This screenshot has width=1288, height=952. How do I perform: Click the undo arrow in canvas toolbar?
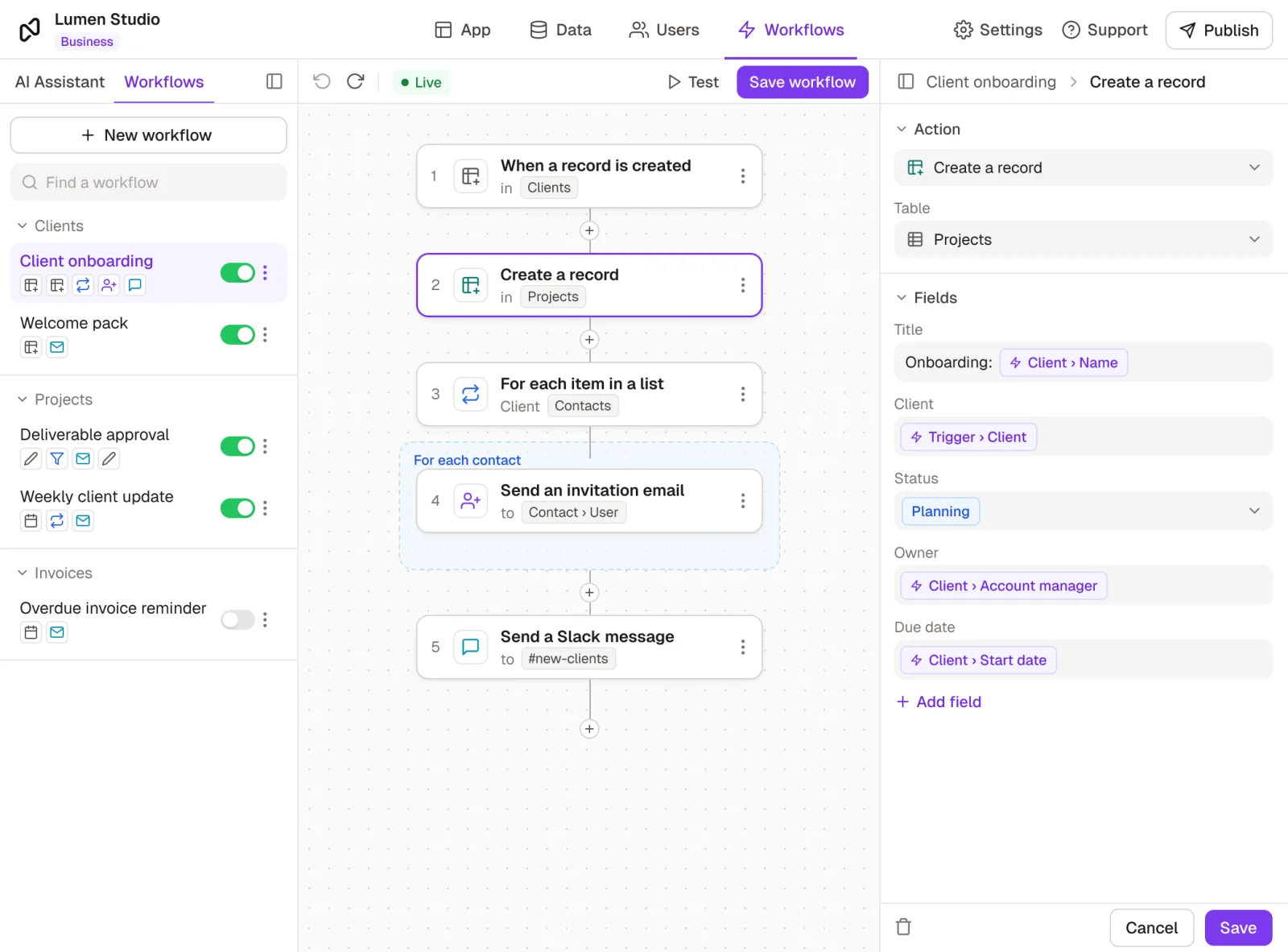(x=322, y=81)
